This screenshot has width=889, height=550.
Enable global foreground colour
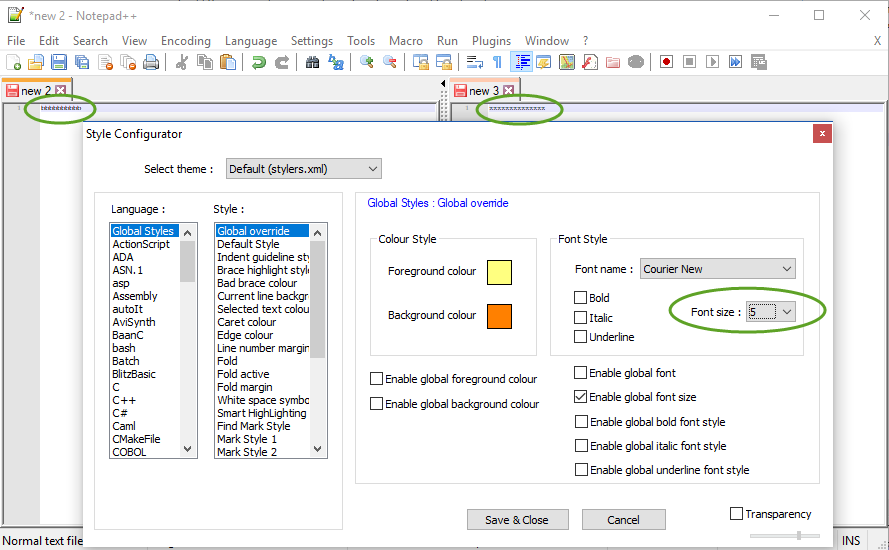376,379
